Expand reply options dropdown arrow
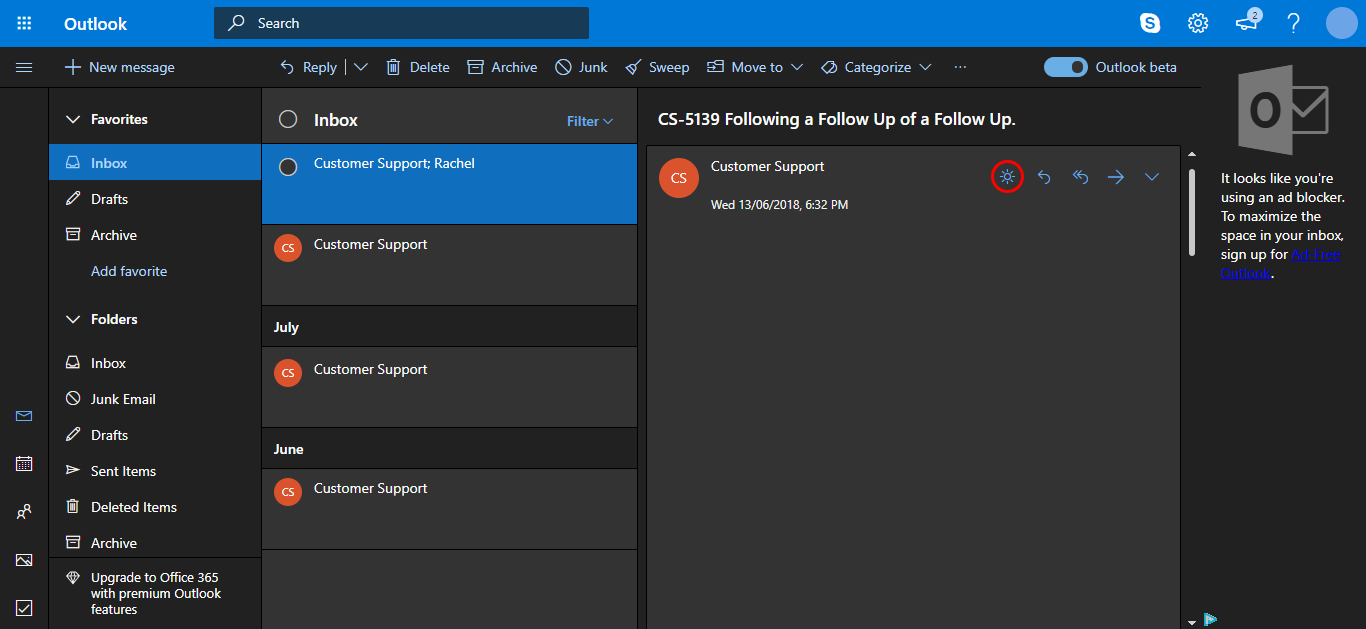 point(361,67)
